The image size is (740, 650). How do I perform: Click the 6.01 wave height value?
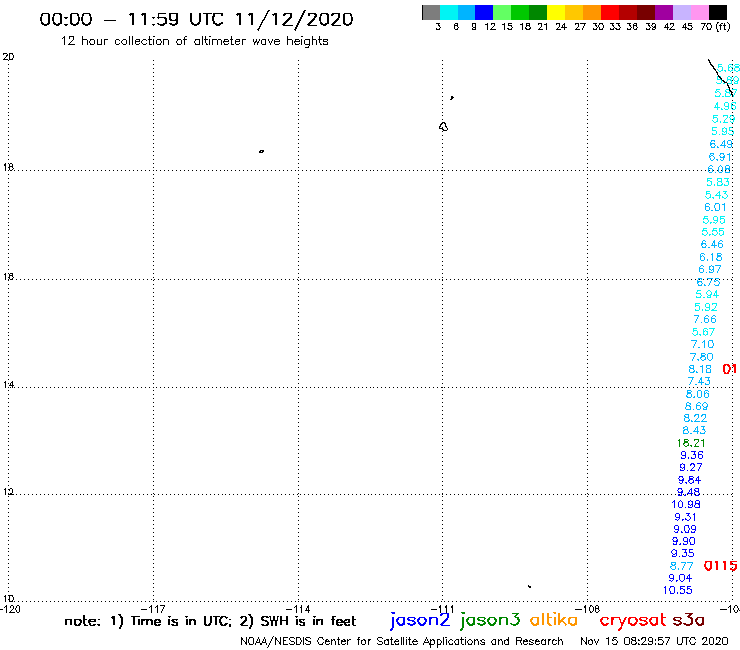(715, 207)
